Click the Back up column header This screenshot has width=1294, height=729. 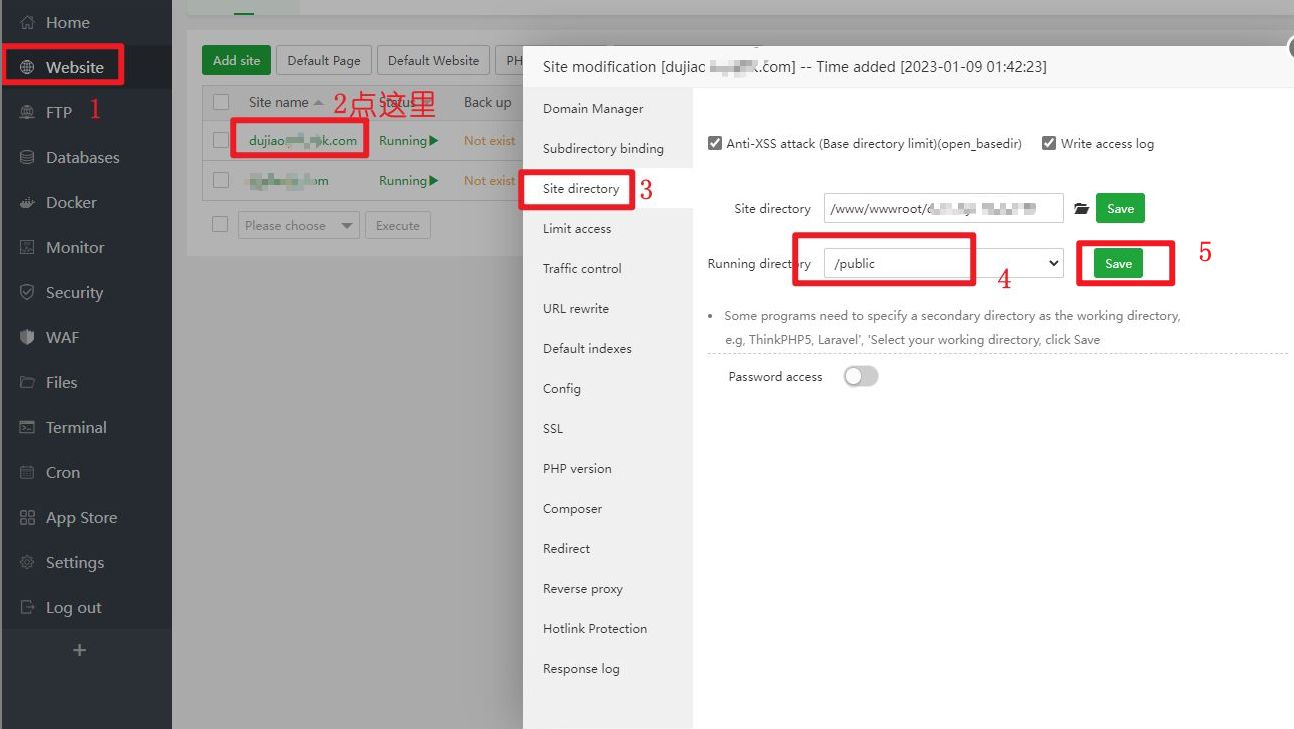tap(487, 102)
